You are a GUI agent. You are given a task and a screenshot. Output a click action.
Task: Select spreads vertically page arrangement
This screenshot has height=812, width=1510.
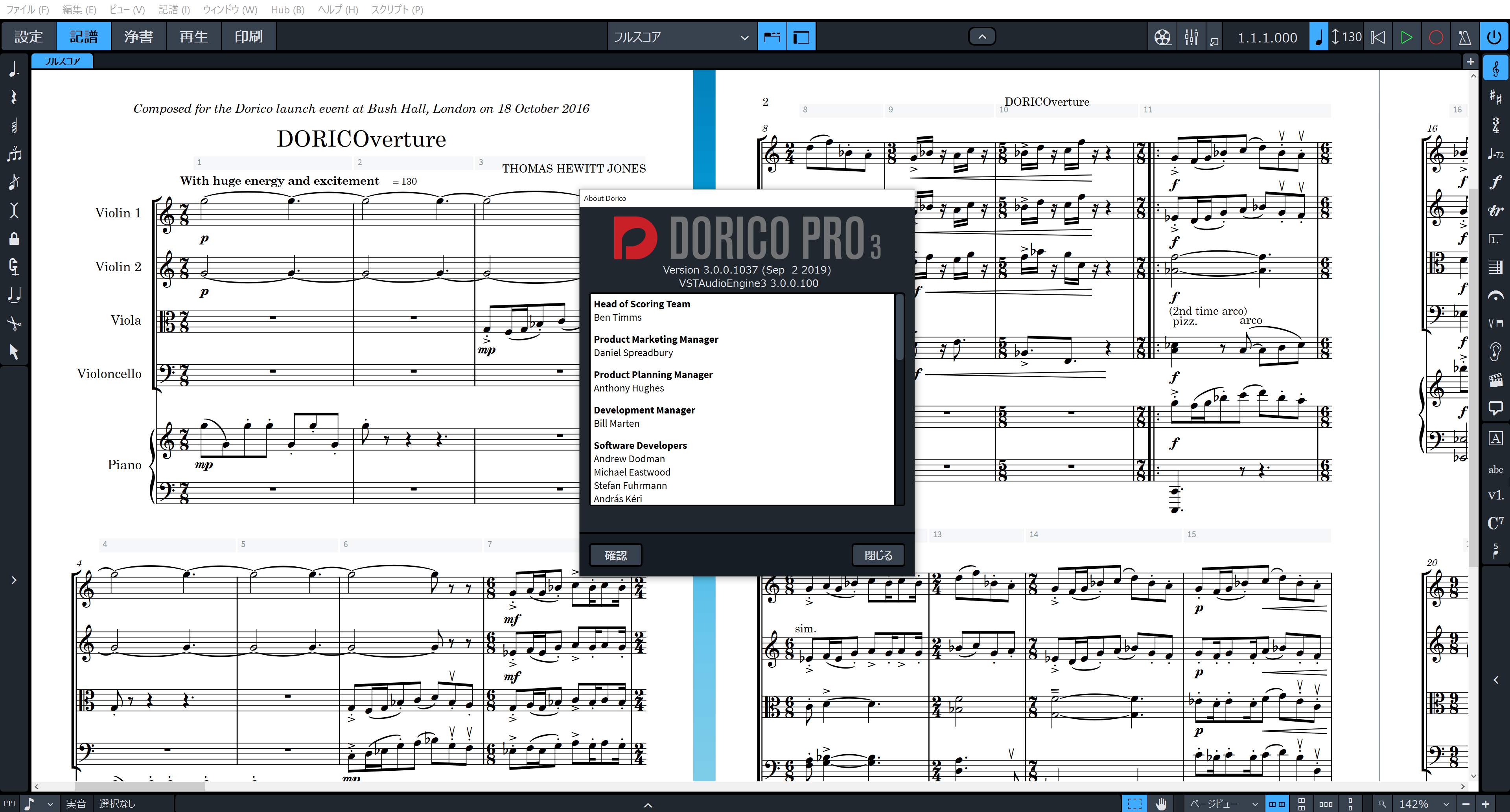[1301, 804]
